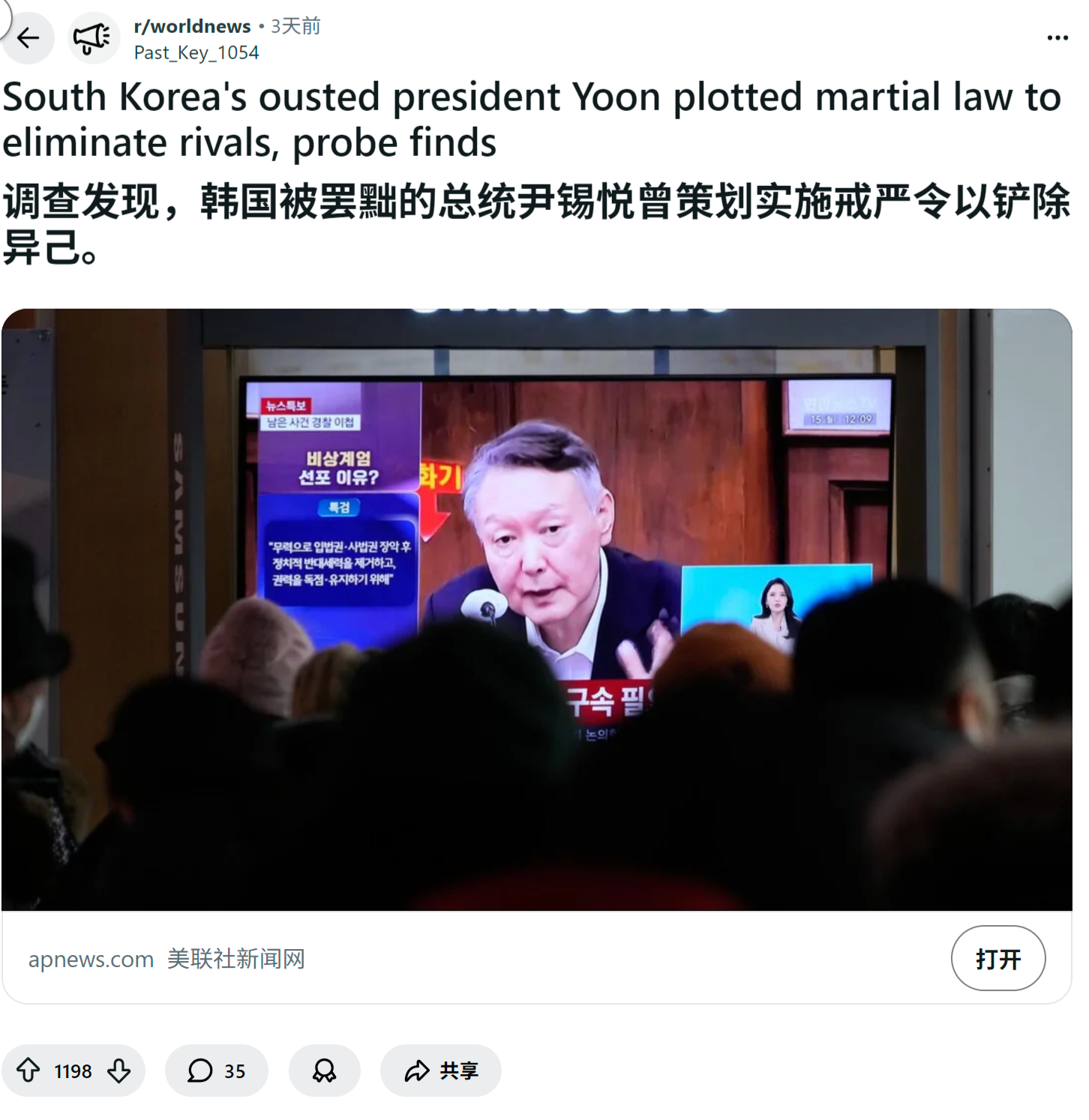1089x1120 pixels.
Task: Open user profile Past_Key_1054
Action: [196, 52]
